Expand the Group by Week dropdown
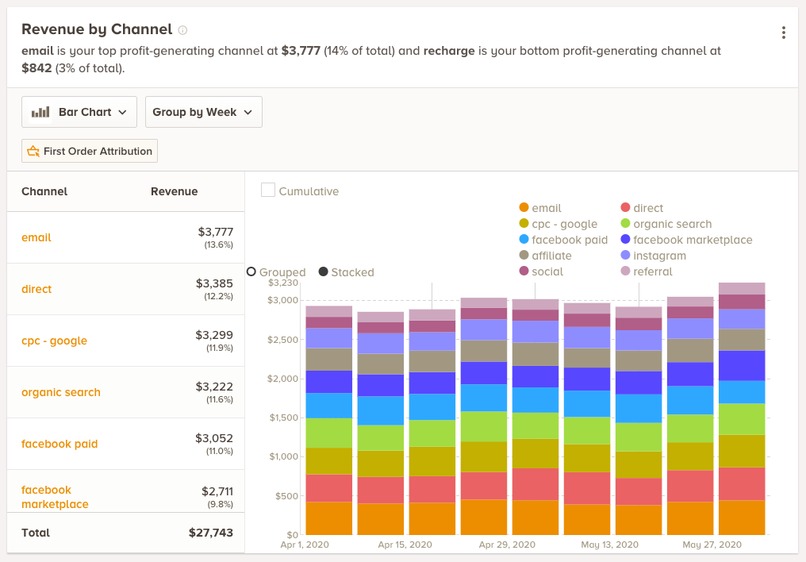 [x=204, y=112]
